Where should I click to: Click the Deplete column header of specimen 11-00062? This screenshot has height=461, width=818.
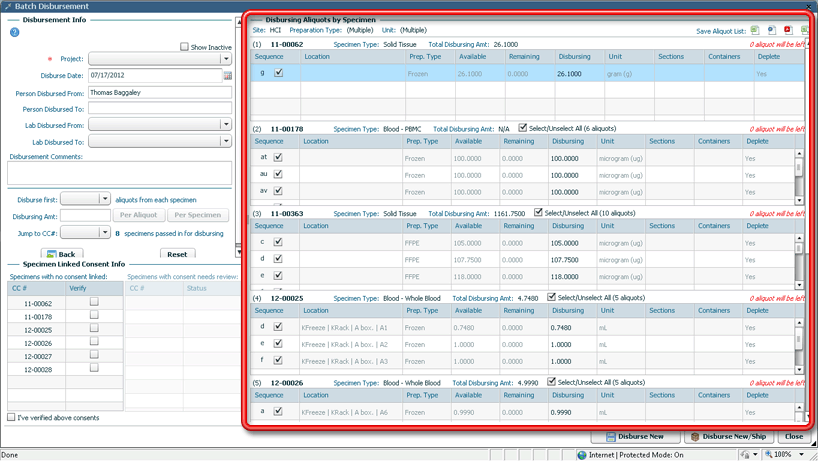point(779,56)
